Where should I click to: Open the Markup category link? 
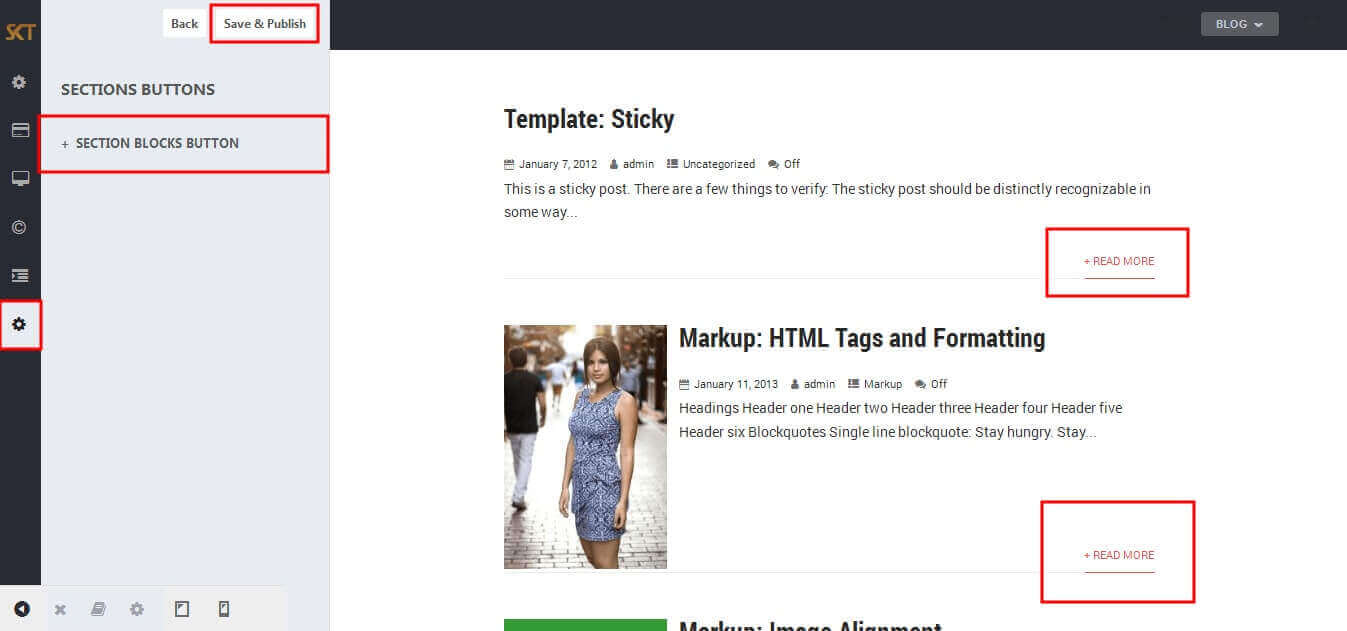[883, 384]
